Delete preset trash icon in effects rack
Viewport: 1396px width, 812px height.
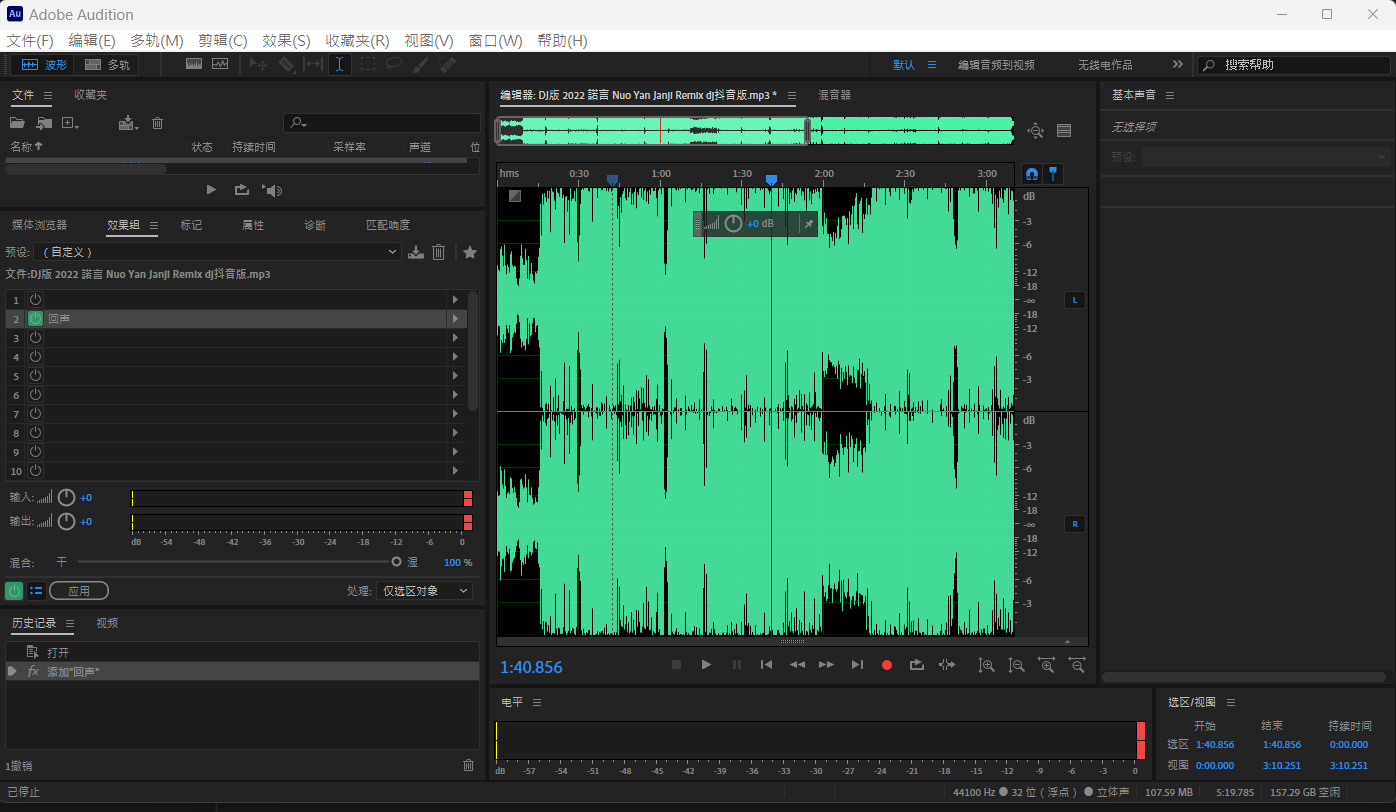(x=438, y=252)
